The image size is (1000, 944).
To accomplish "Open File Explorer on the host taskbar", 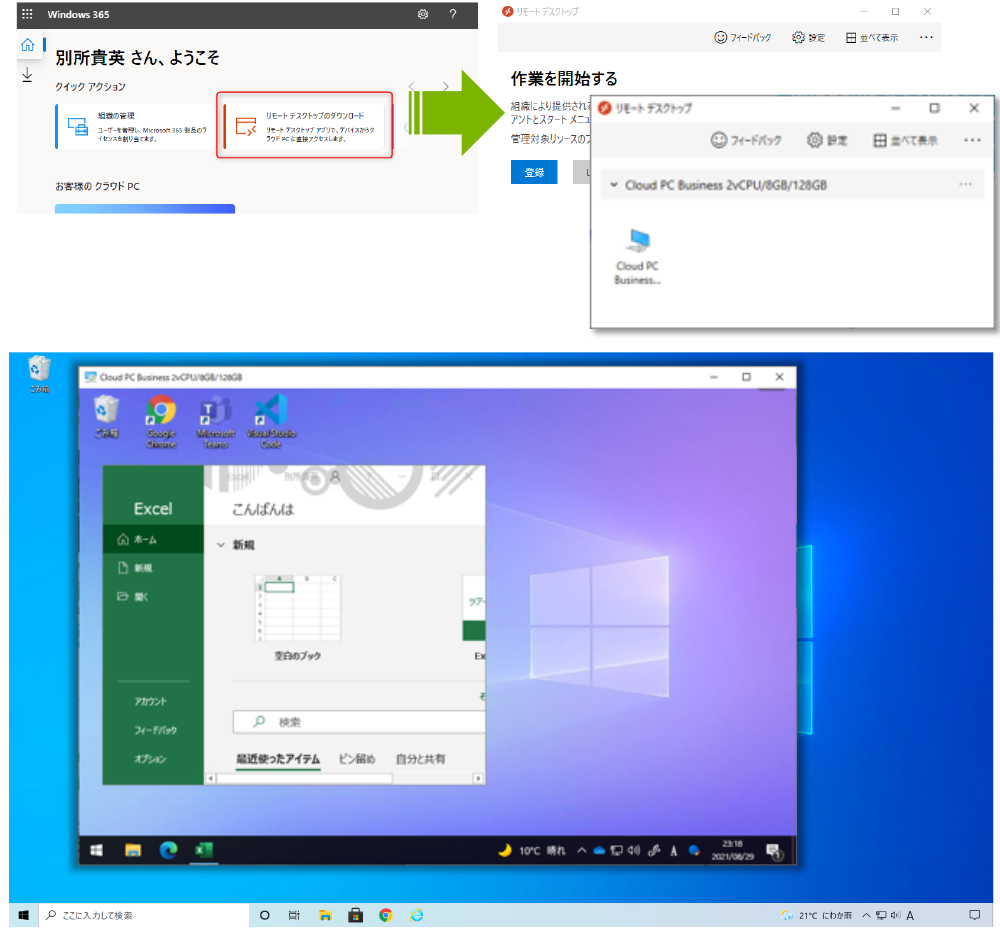I will [x=325, y=915].
